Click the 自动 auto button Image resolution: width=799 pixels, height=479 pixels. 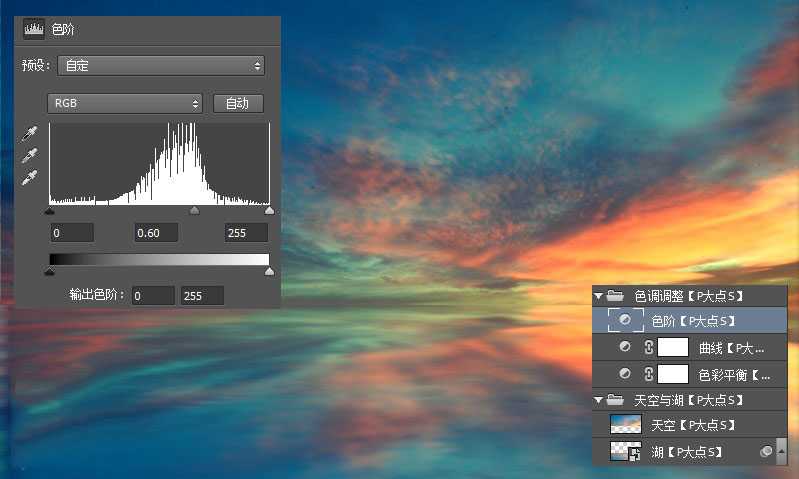pos(238,103)
